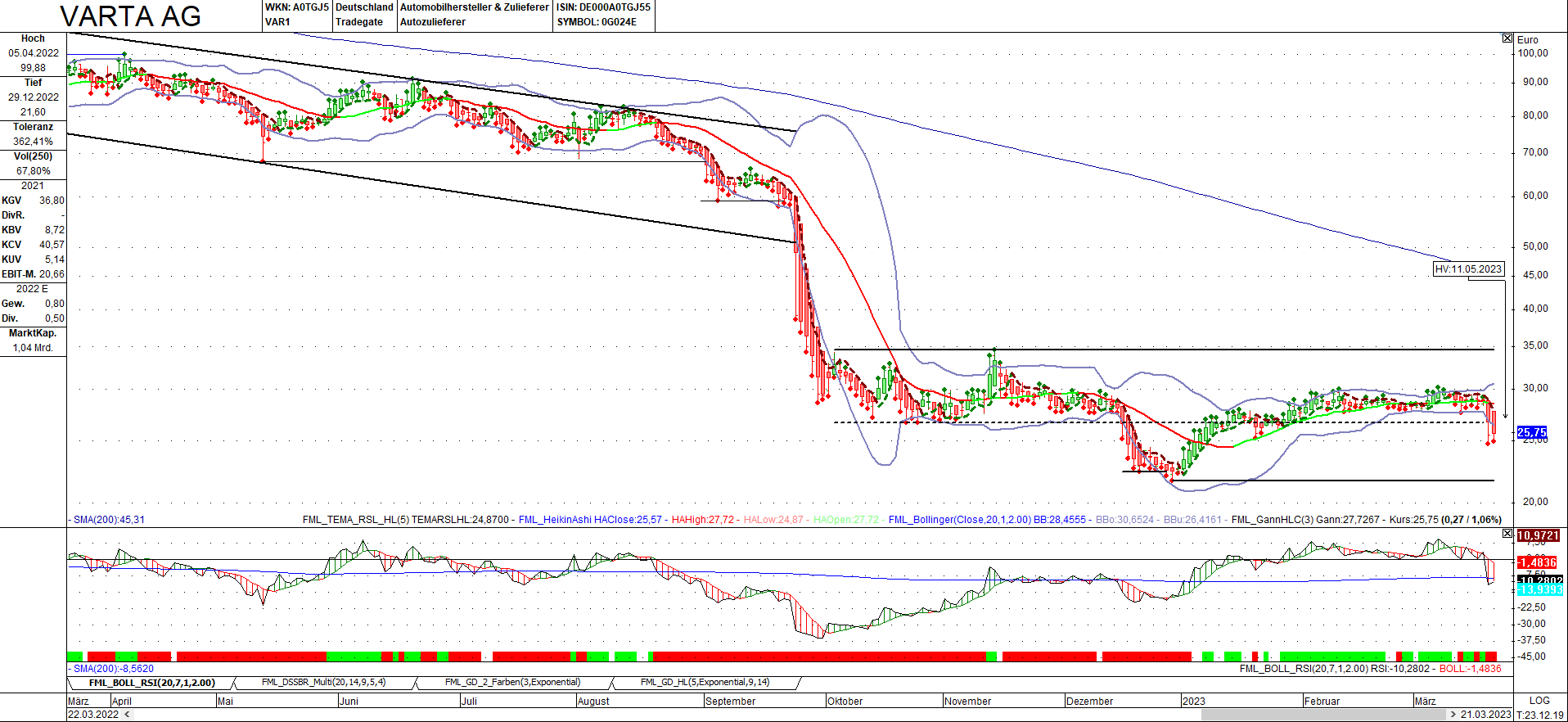The image size is (1568, 722).
Task: Open the FML_GD_HL indicator tab
Action: [x=705, y=683]
